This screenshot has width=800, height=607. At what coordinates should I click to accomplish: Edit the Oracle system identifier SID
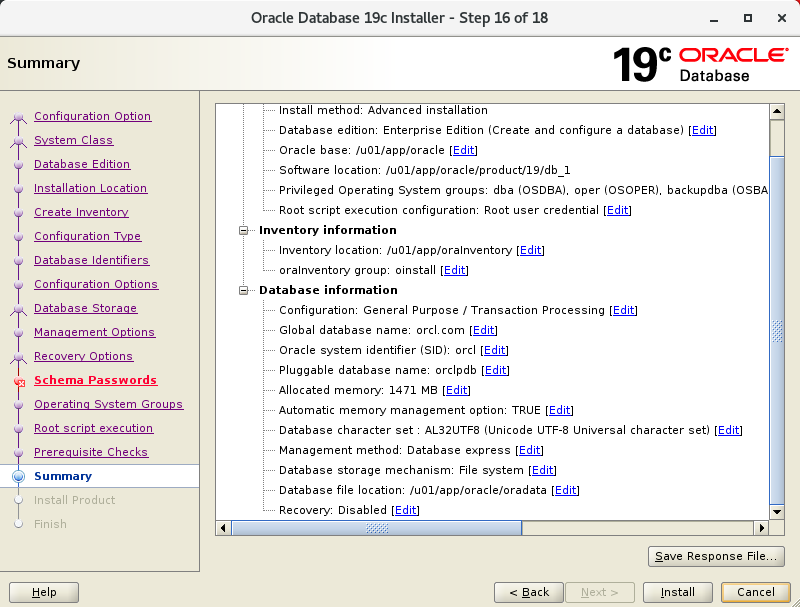click(x=494, y=350)
